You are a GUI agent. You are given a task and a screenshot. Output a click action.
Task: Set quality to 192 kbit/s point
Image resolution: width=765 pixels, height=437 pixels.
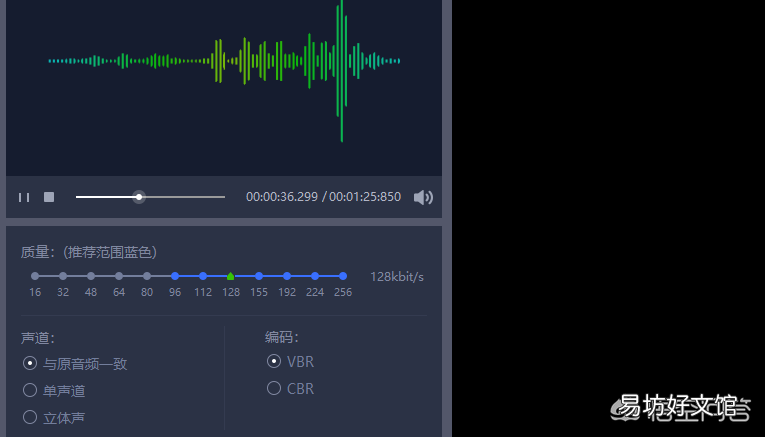tap(287, 276)
